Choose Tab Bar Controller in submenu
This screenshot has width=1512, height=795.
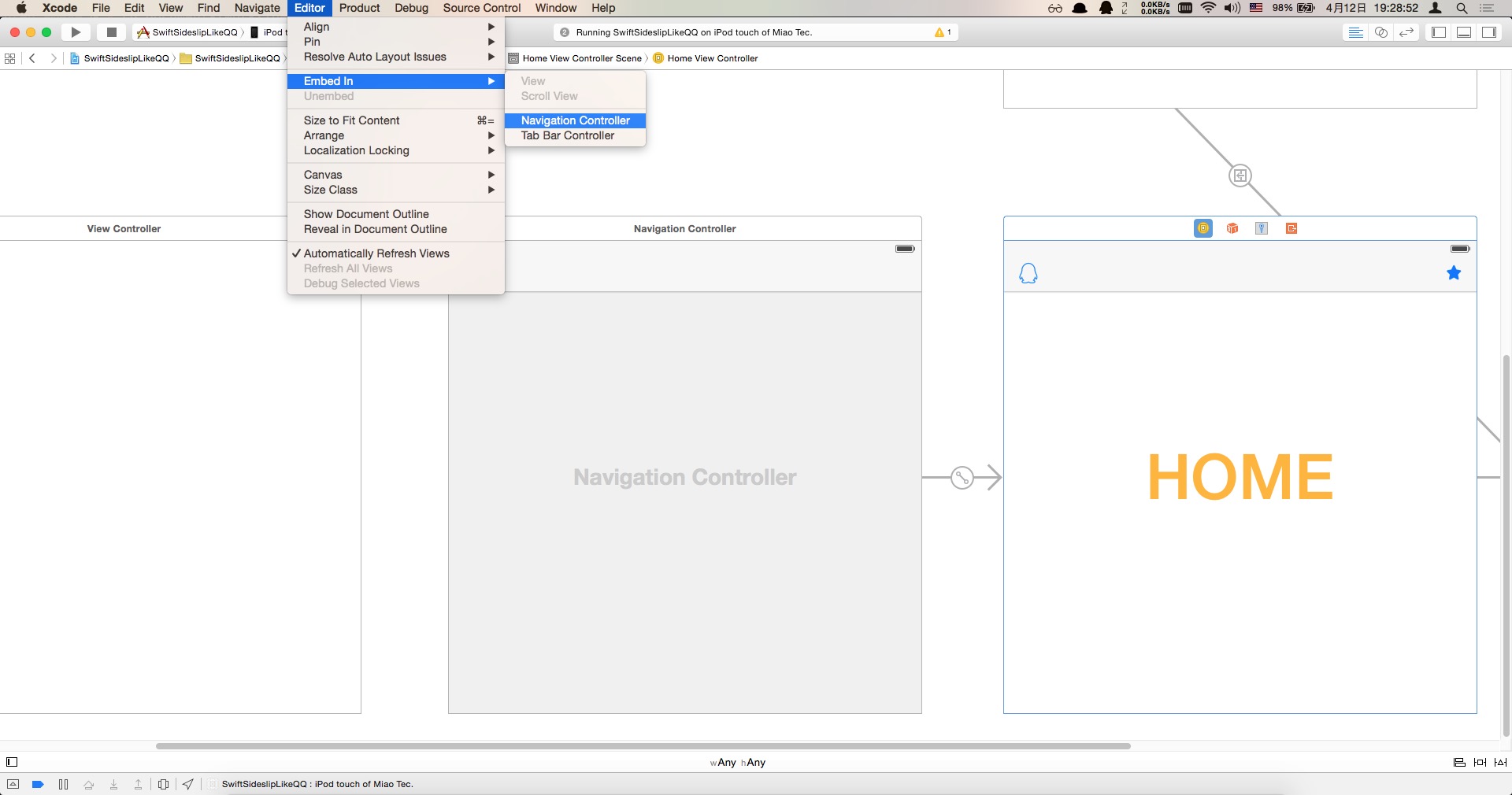pos(575,135)
